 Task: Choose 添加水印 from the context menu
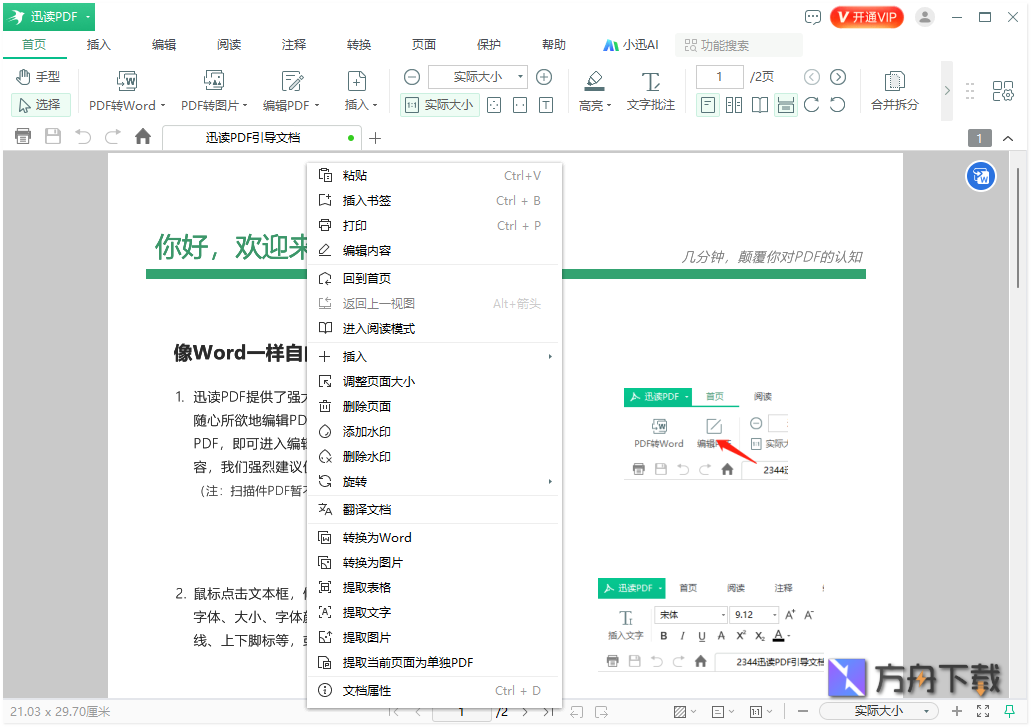pyautogui.click(x=434, y=431)
